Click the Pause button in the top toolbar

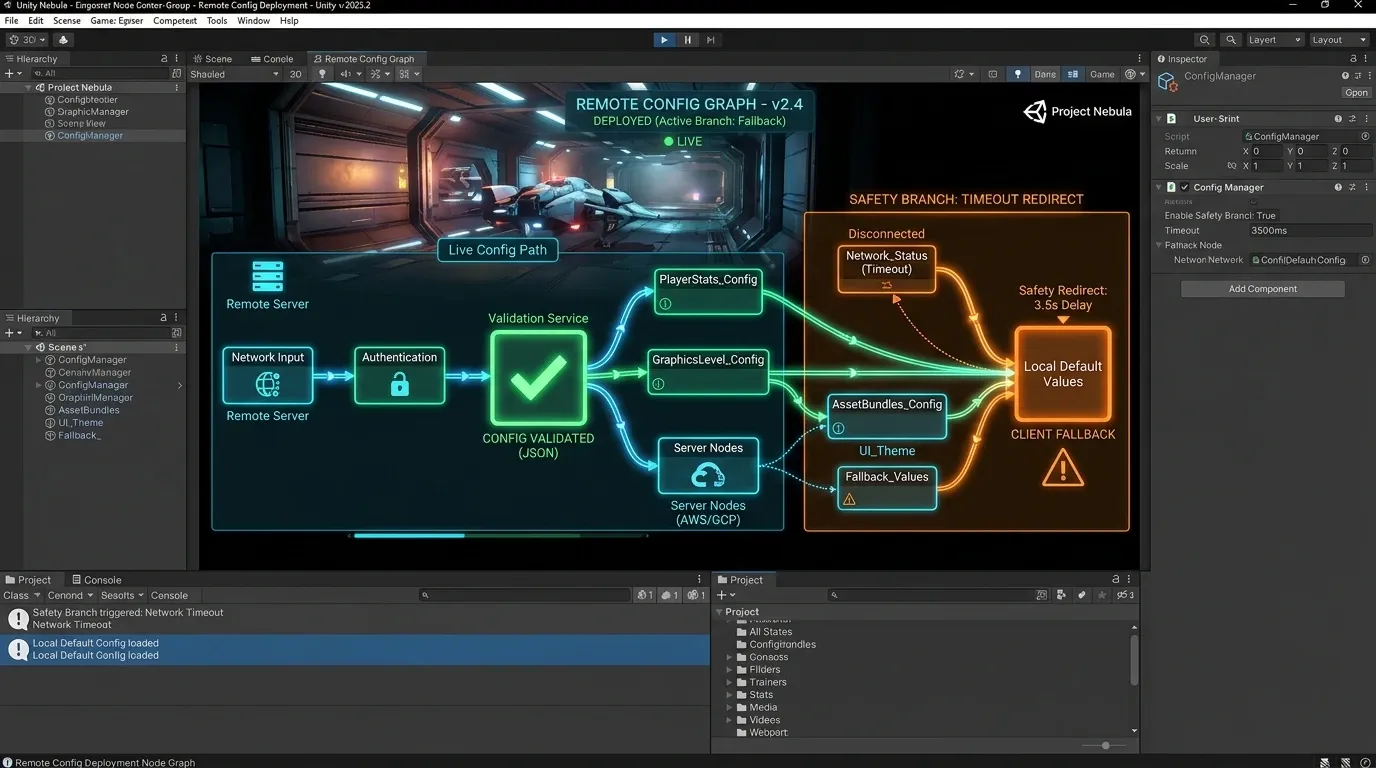pyautogui.click(x=688, y=40)
